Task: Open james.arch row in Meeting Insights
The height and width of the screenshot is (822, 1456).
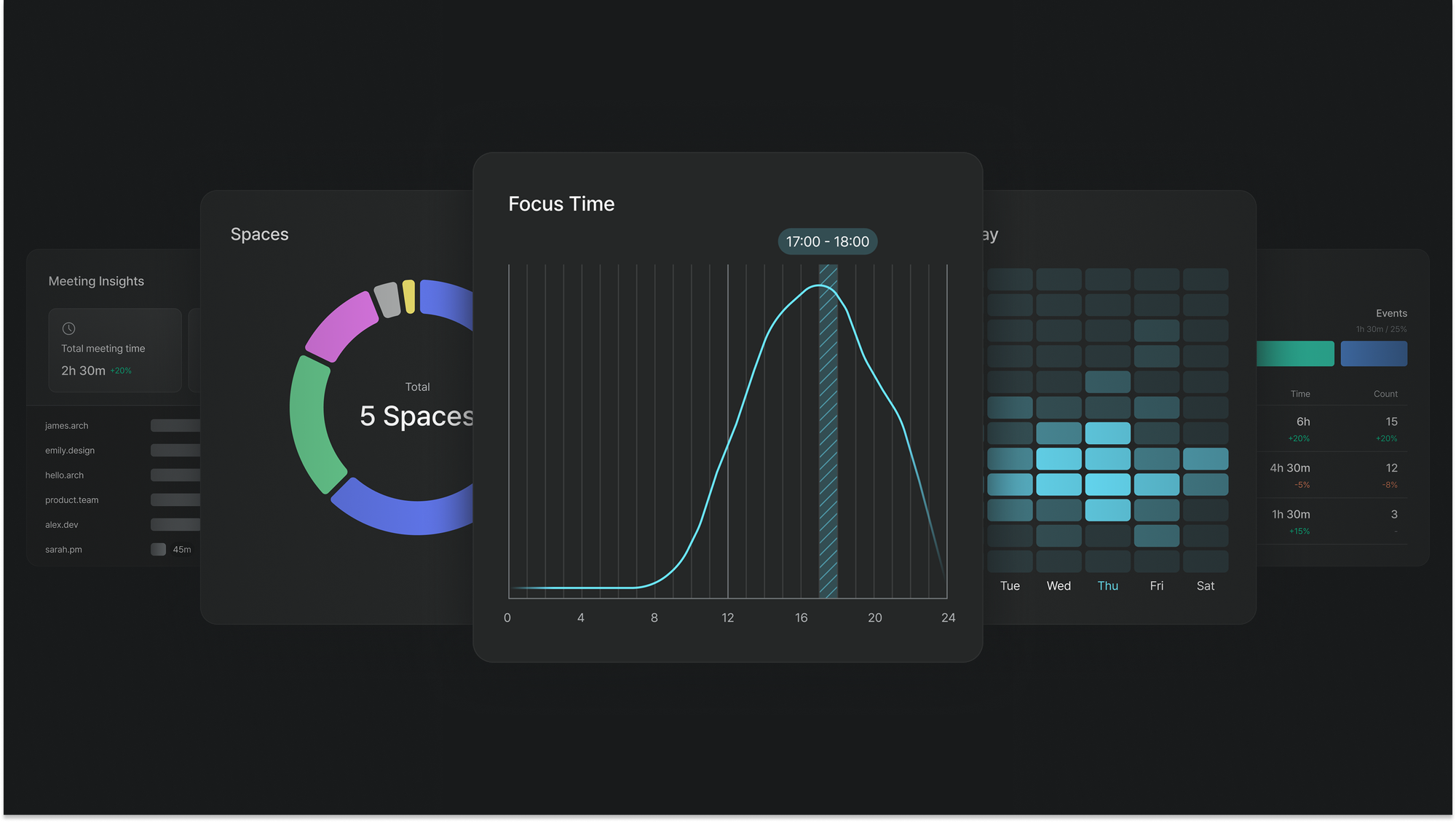Action: point(67,426)
